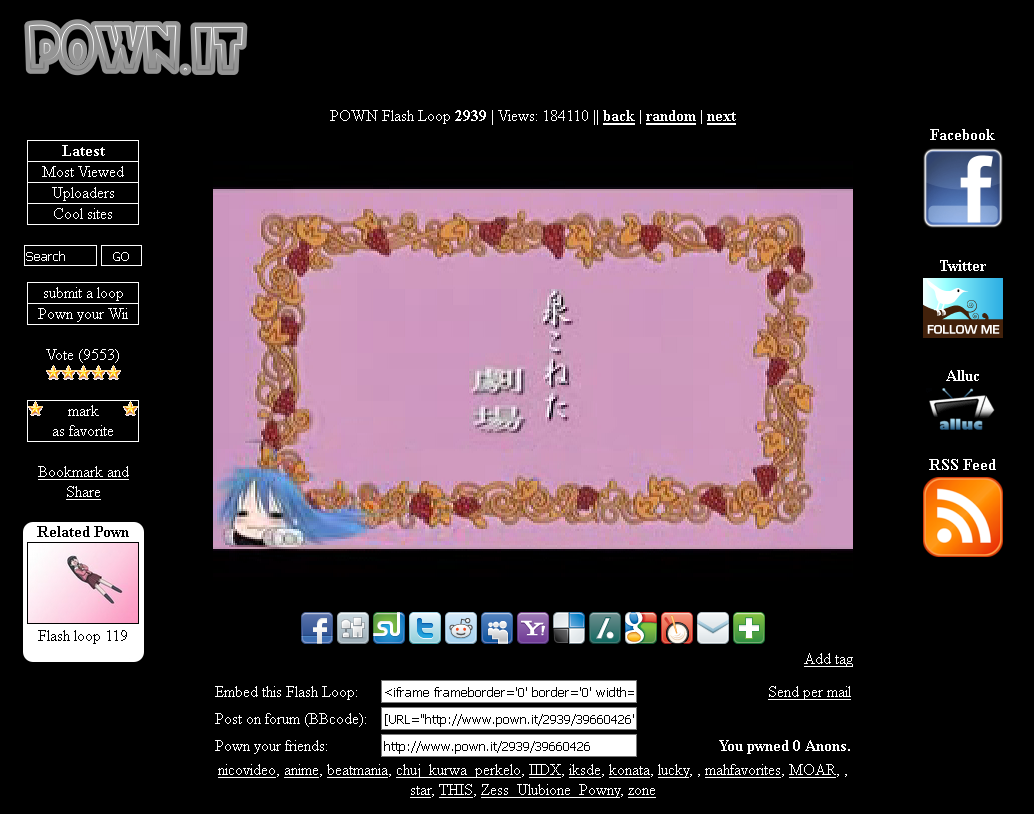Open the mahfavorites tag
The height and width of the screenshot is (814, 1034).
(x=743, y=770)
